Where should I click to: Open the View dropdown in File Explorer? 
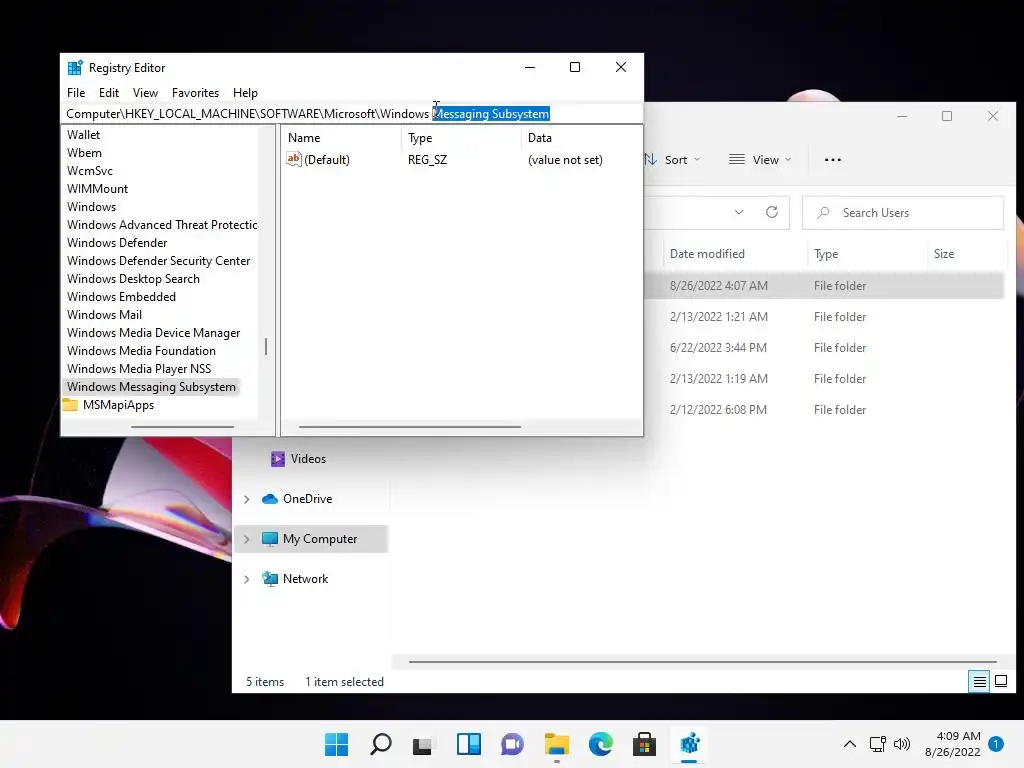[x=760, y=160]
